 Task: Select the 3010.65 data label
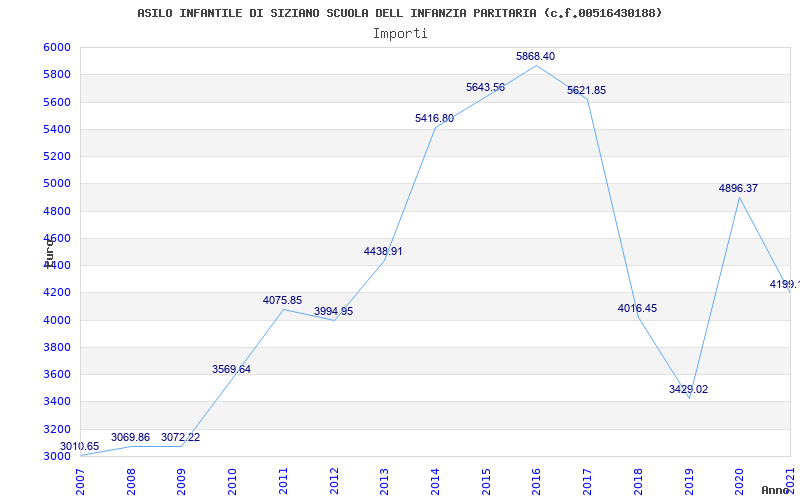80,446
